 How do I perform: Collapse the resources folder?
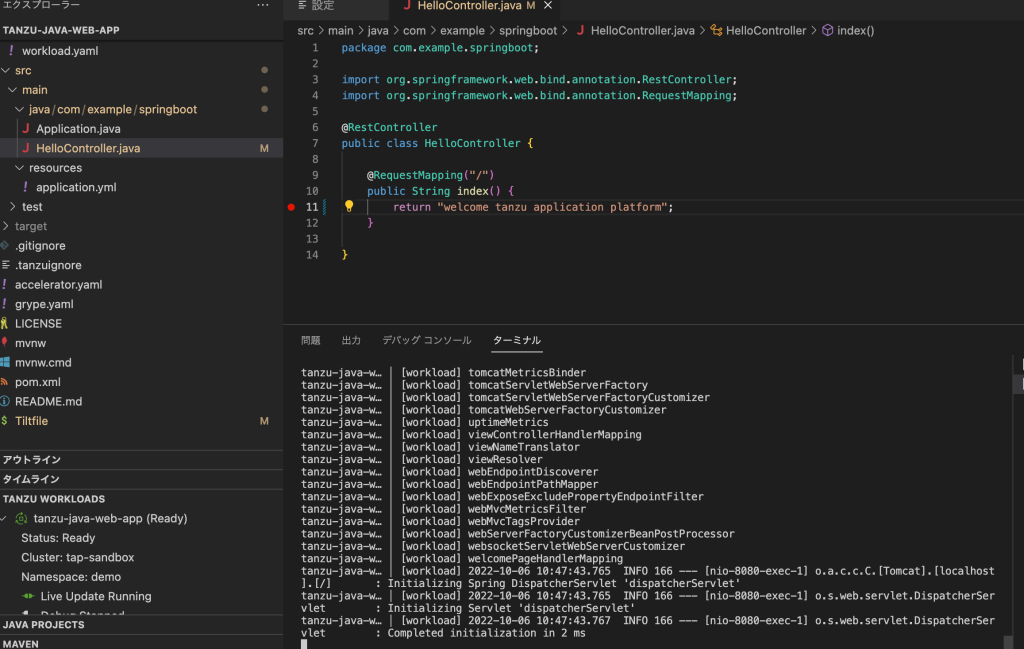(19, 168)
